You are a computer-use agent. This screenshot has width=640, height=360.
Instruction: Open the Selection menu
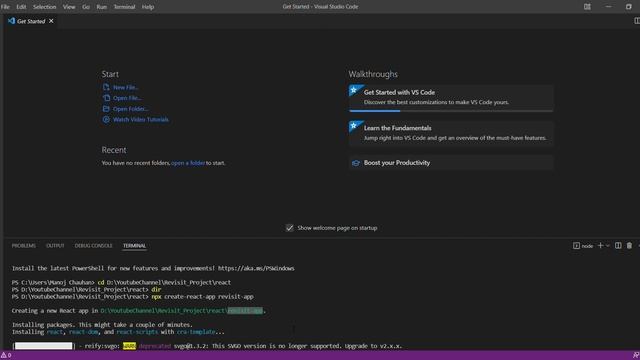[x=44, y=7]
